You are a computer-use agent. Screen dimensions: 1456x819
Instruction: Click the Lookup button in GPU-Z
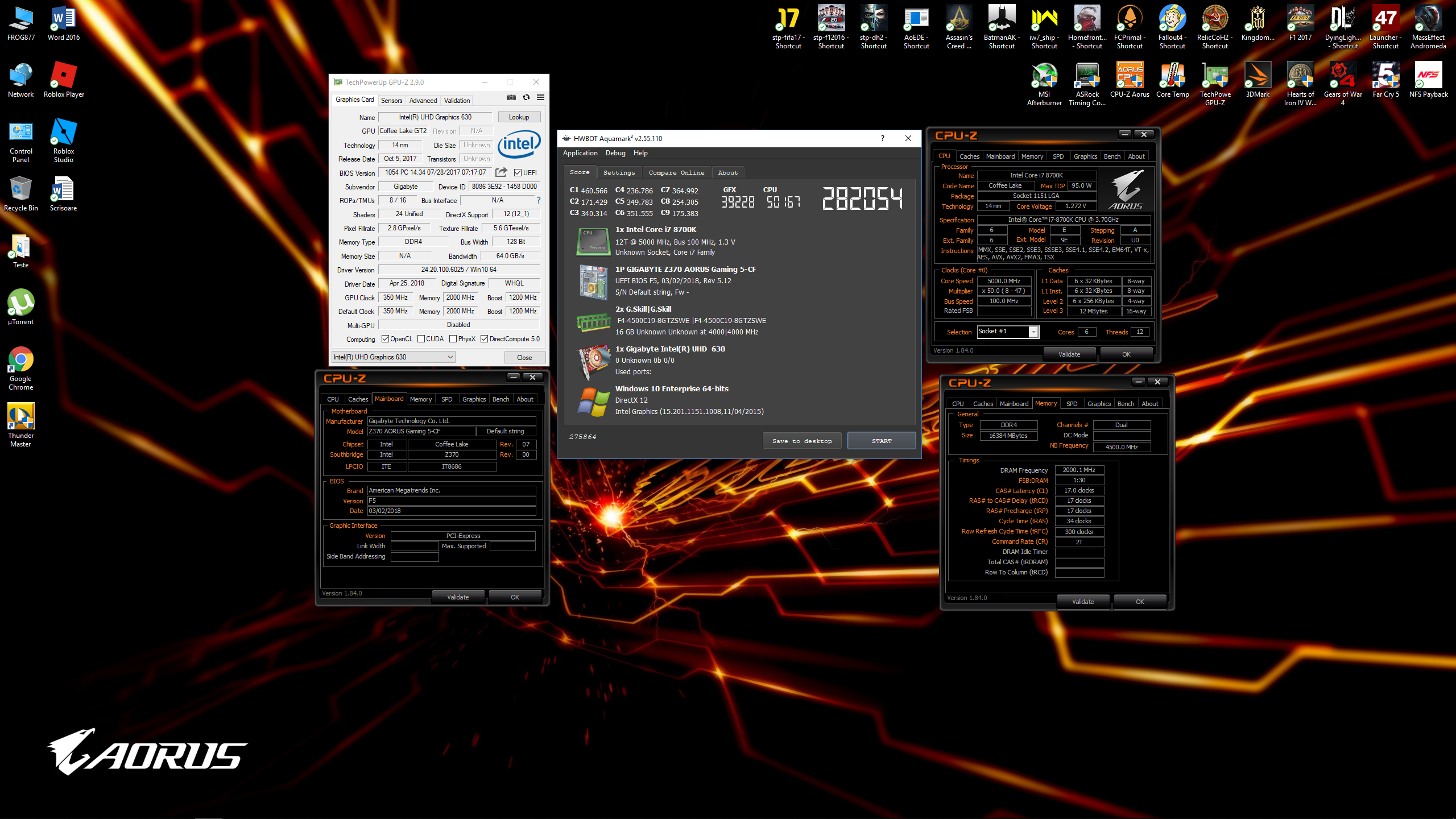pyautogui.click(x=519, y=117)
